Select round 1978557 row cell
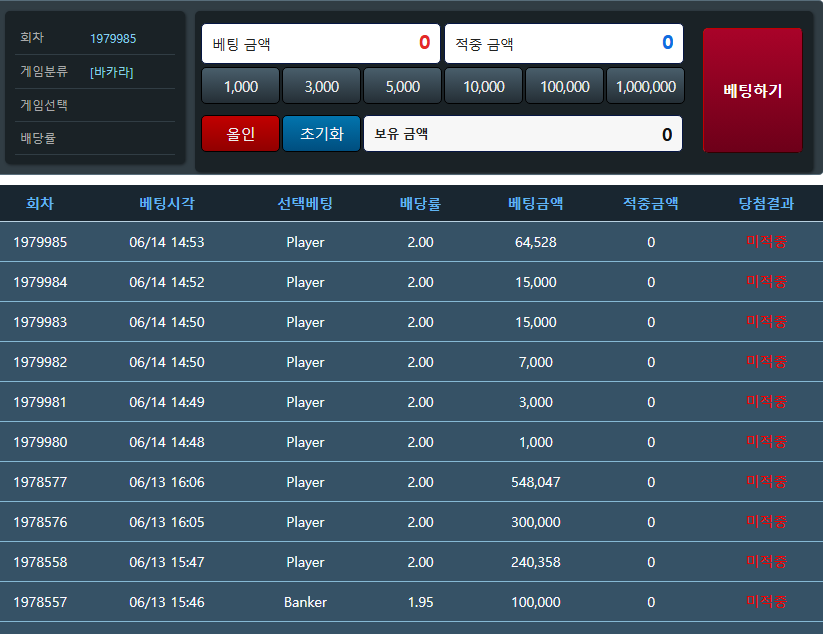This screenshot has height=634, width=823. pos(40,602)
